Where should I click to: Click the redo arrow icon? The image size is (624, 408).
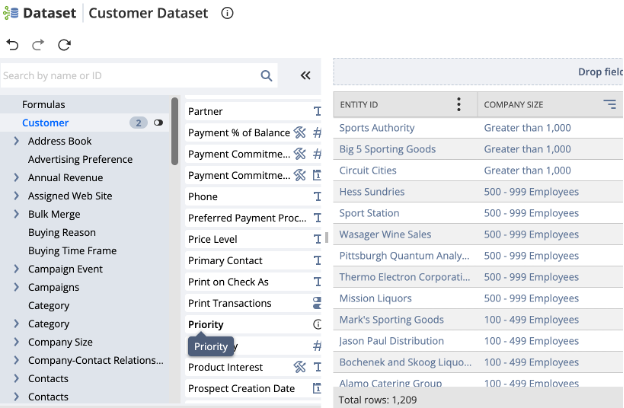[38, 45]
